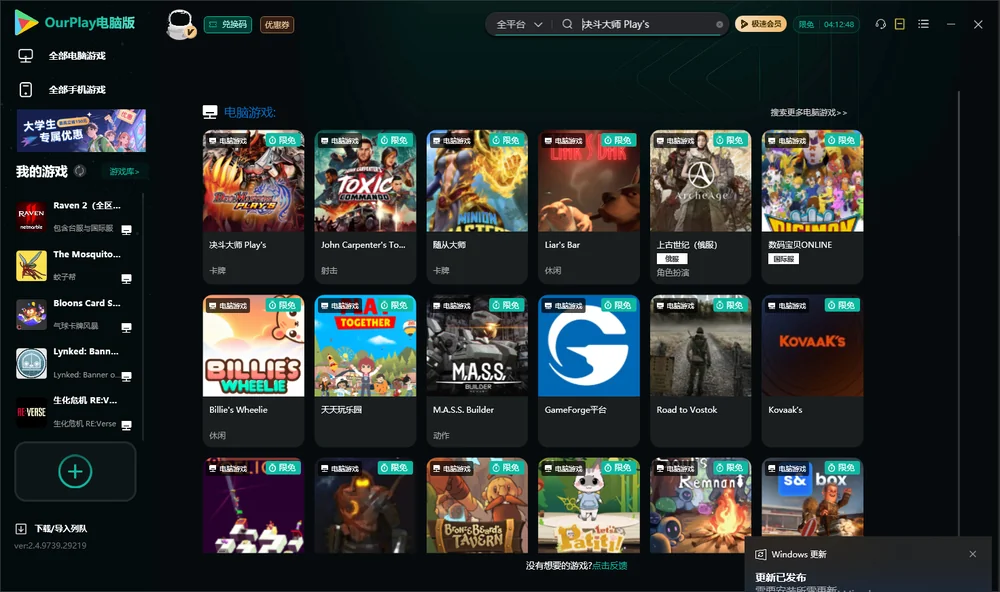Open the Liar's Bar game card
The height and width of the screenshot is (592, 1000).
point(589,207)
